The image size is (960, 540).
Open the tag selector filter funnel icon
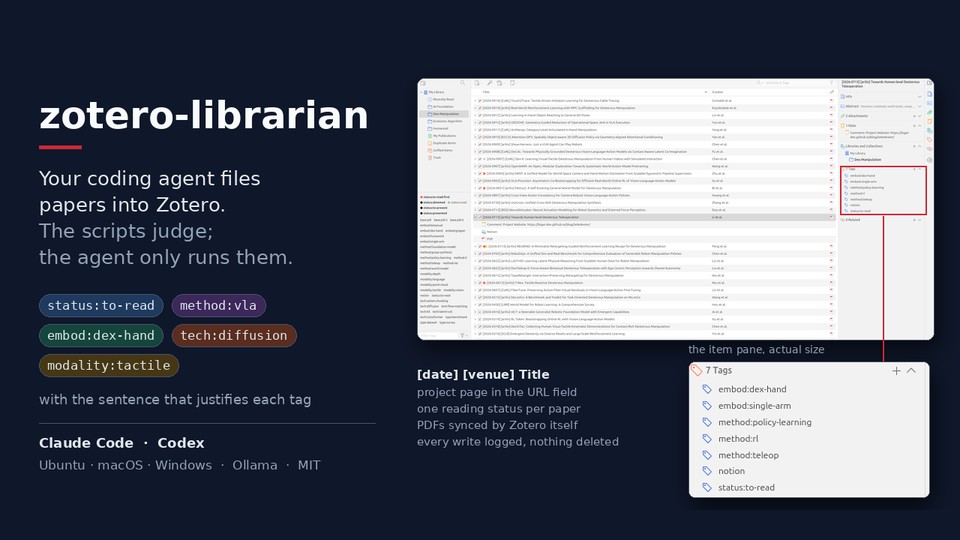462,336
